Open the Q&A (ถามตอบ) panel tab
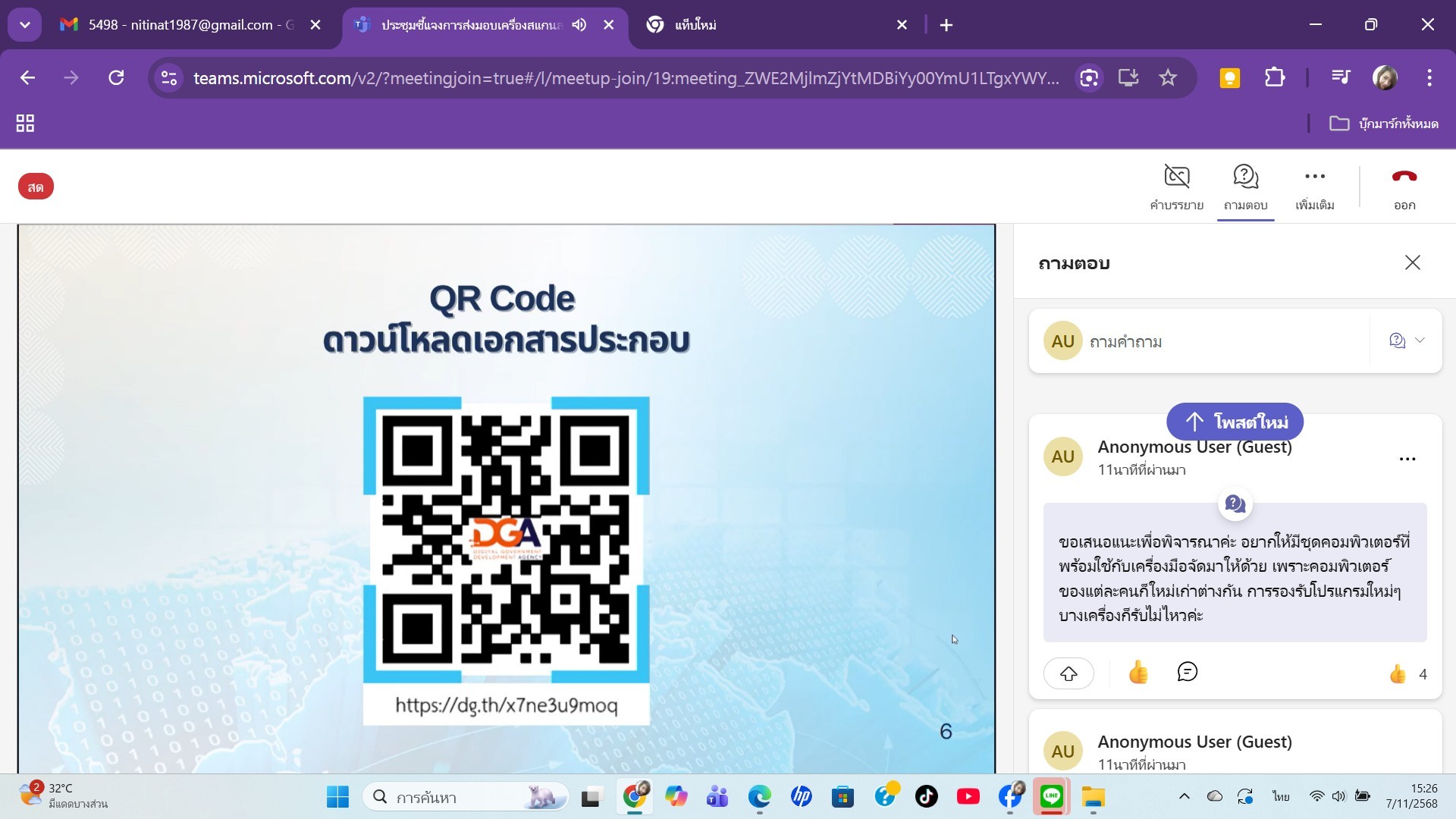 point(1245,177)
